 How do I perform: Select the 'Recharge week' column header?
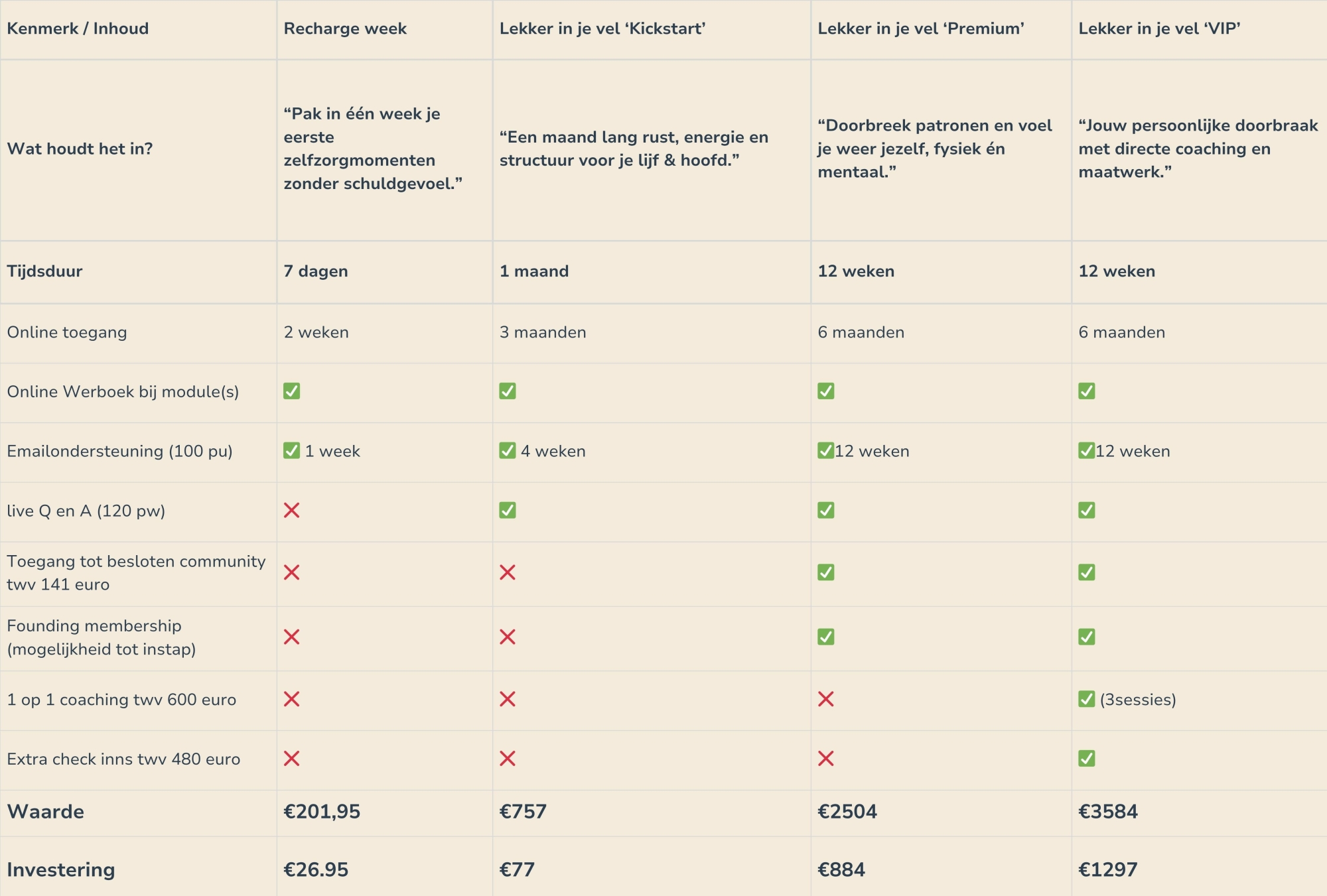(x=345, y=29)
